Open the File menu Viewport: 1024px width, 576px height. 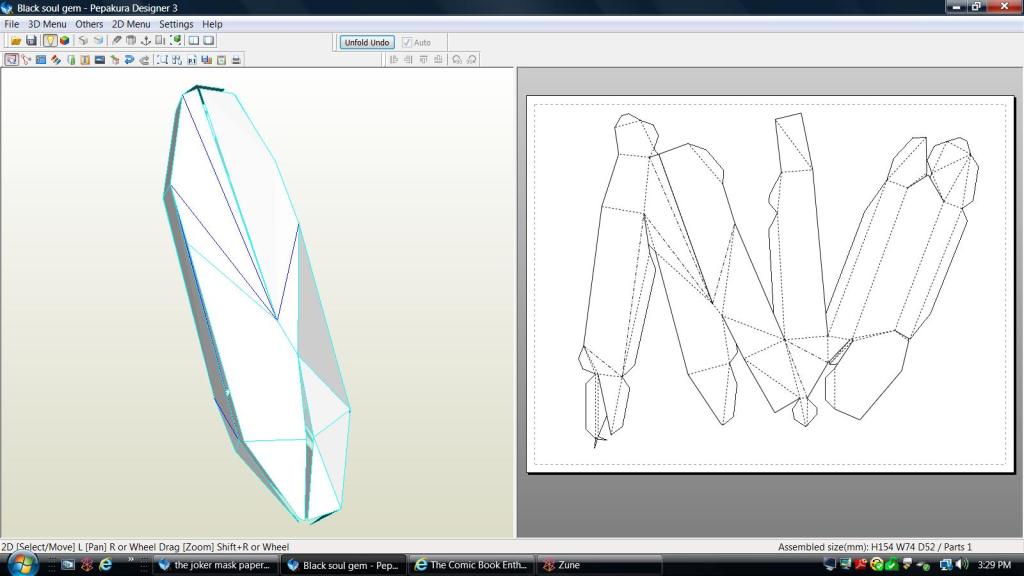(12, 24)
